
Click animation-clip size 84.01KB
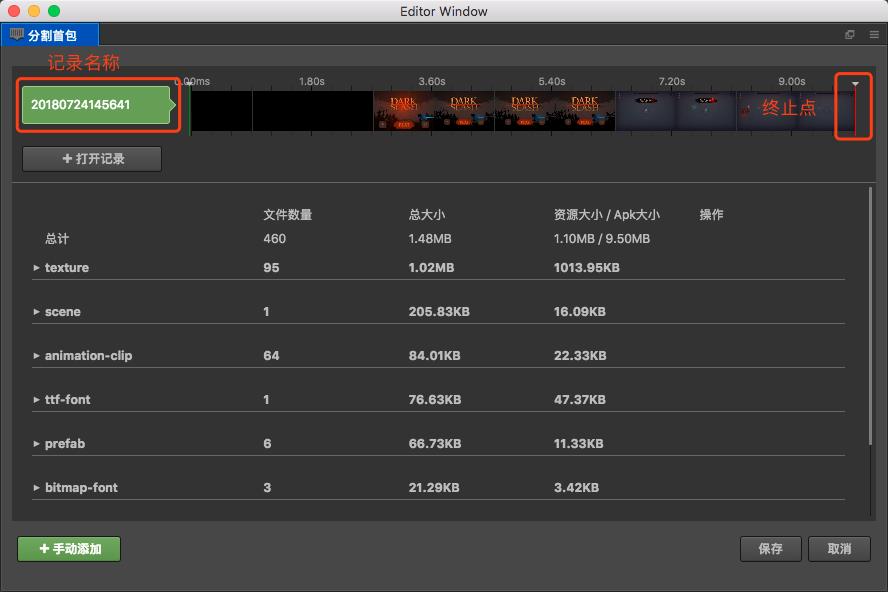pos(434,356)
